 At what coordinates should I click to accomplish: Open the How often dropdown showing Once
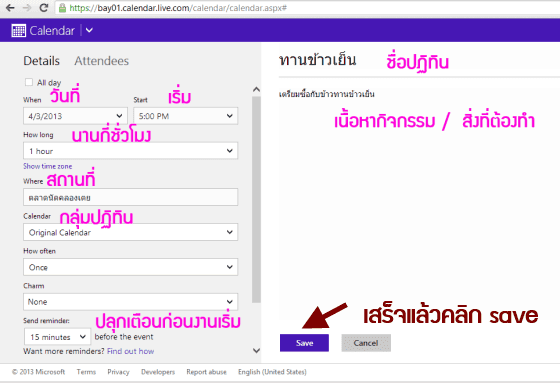click(131, 267)
